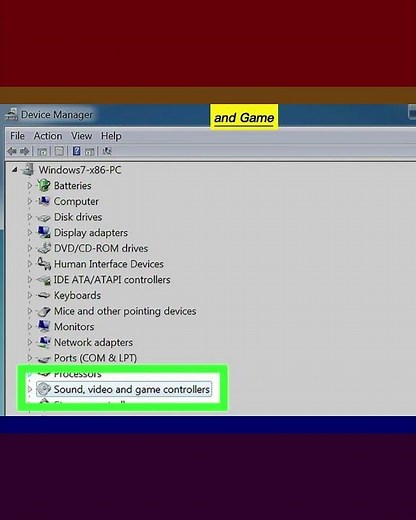Expand the Monitors category
The image size is (416, 520).
click(x=30, y=327)
